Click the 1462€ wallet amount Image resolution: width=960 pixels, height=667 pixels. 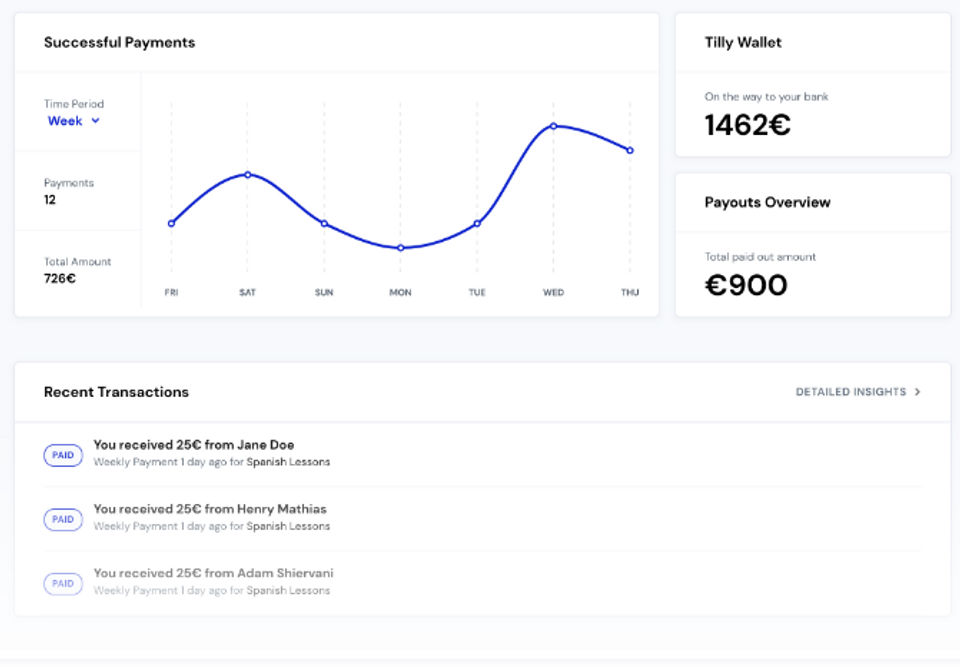coord(748,126)
